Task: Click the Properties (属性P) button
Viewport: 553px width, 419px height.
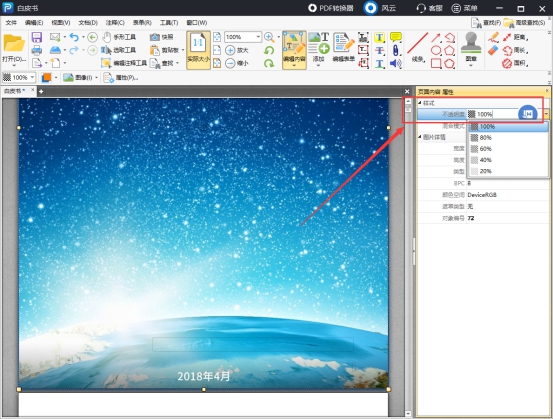Action: point(121,78)
